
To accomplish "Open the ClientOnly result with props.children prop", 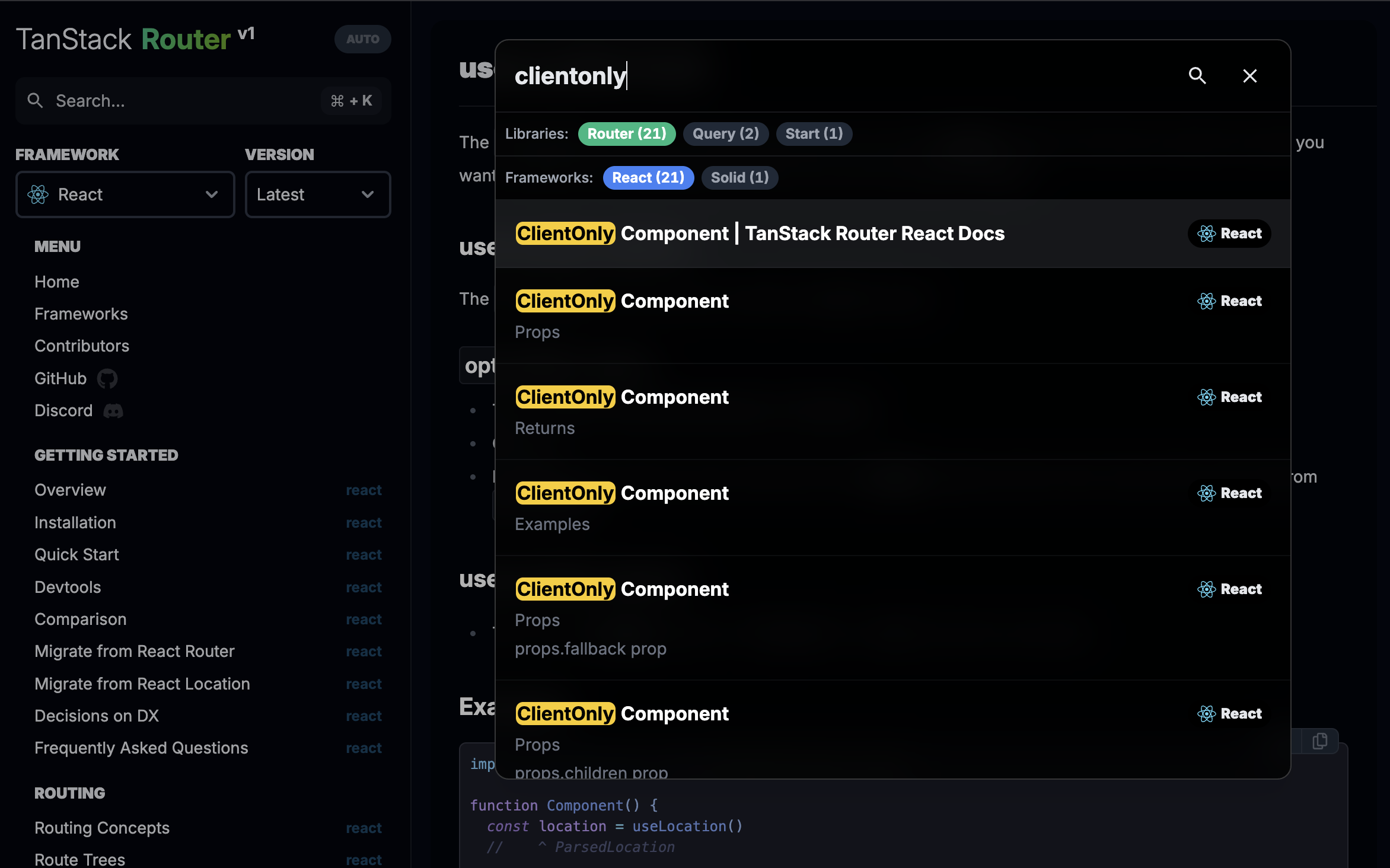I will [893, 729].
